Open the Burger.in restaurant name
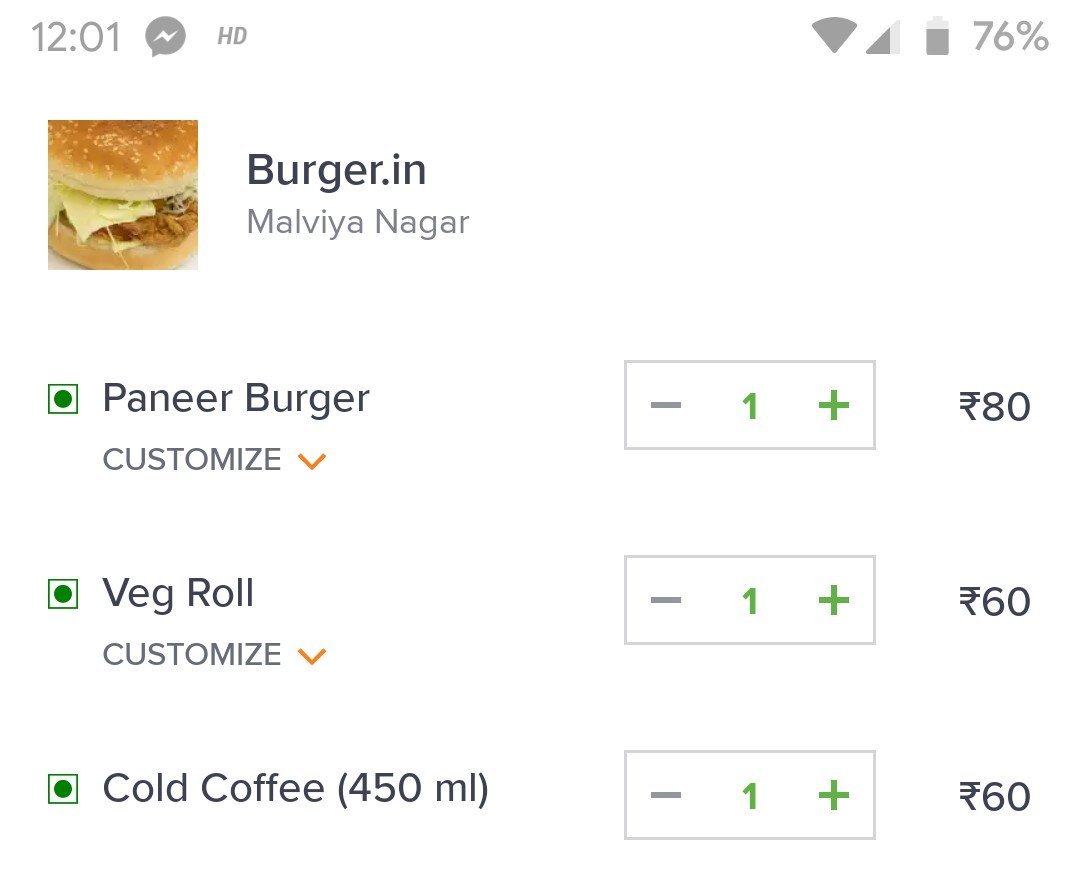This screenshot has width=1080, height=877. coord(336,169)
